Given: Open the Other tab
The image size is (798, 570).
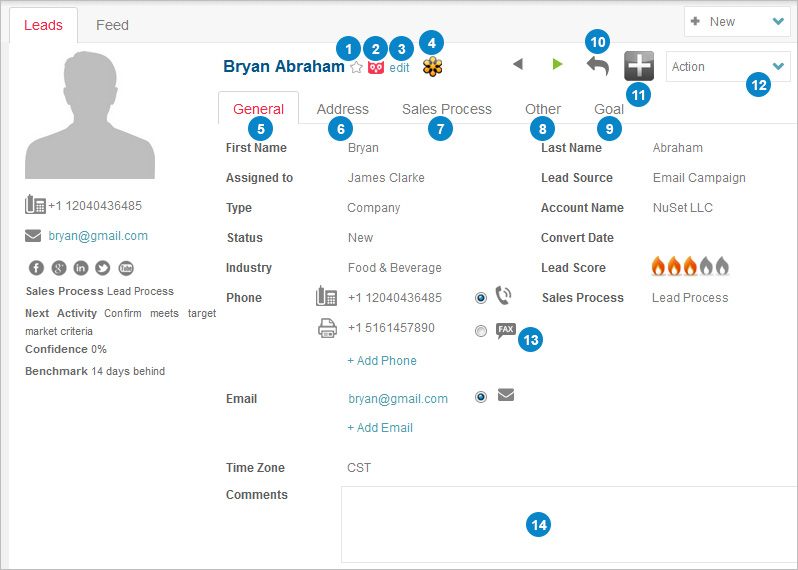Looking at the screenshot, I should pos(543,109).
